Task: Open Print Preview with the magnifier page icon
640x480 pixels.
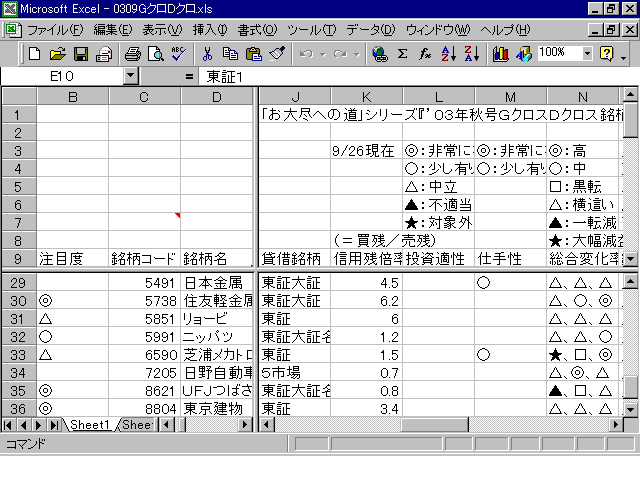Action: (x=156, y=54)
